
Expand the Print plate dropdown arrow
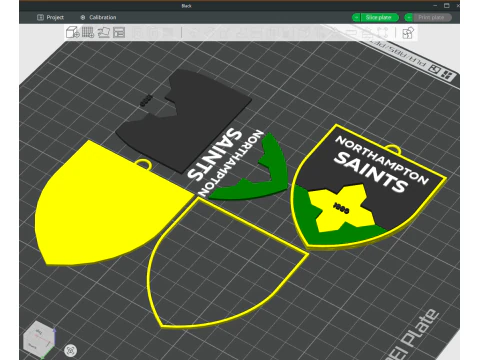pyautogui.click(x=409, y=17)
